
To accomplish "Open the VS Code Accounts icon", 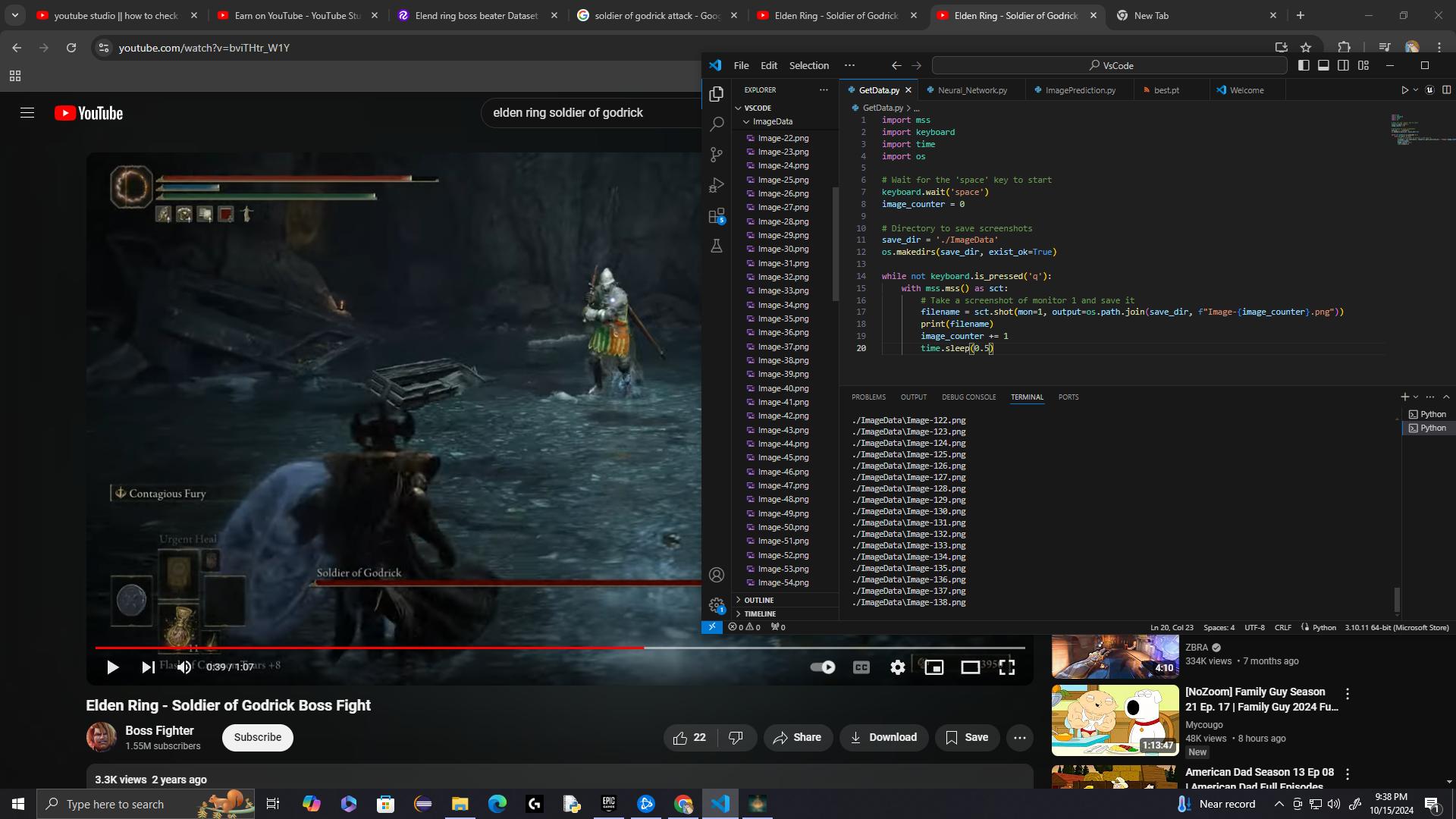I will tap(717, 575).
